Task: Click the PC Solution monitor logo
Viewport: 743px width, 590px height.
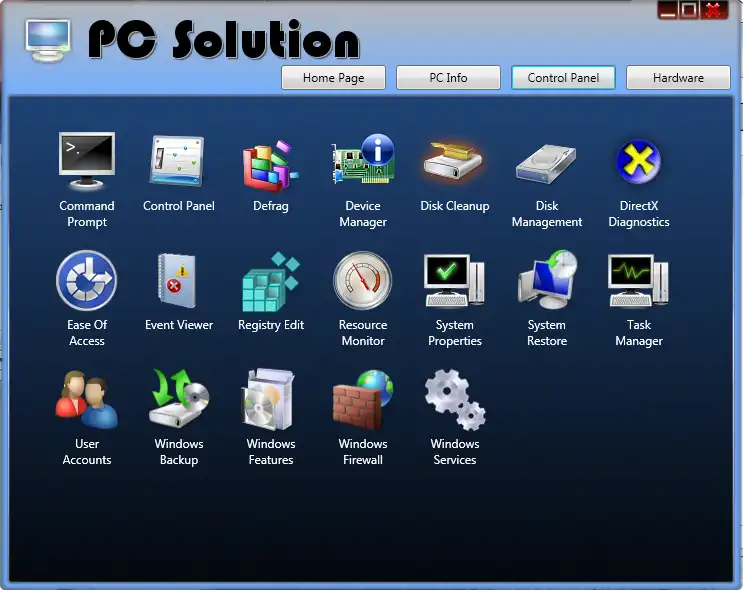Action: 48,41
